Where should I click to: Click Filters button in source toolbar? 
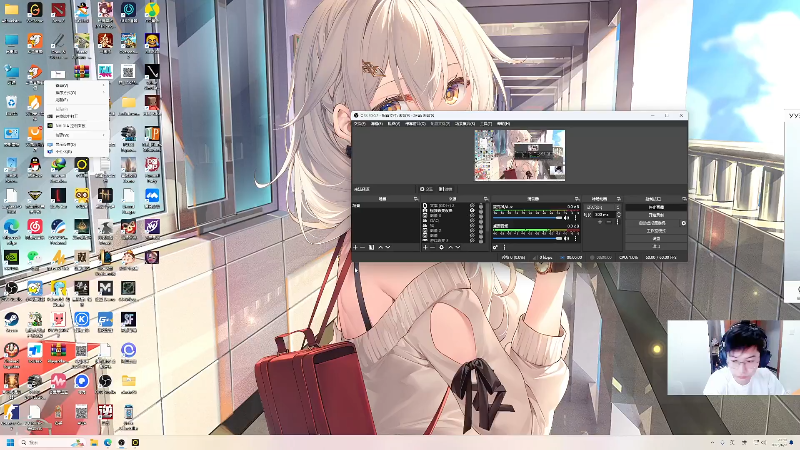pyautogui.click(x=445, y=189)
